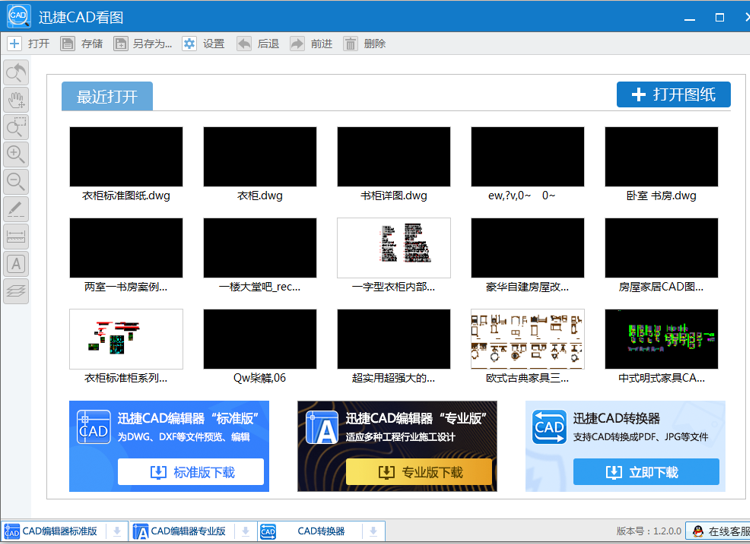Screen dimensions: 750x544
Task: Click the 在线客服 button
Action: (x=718, y=531)
